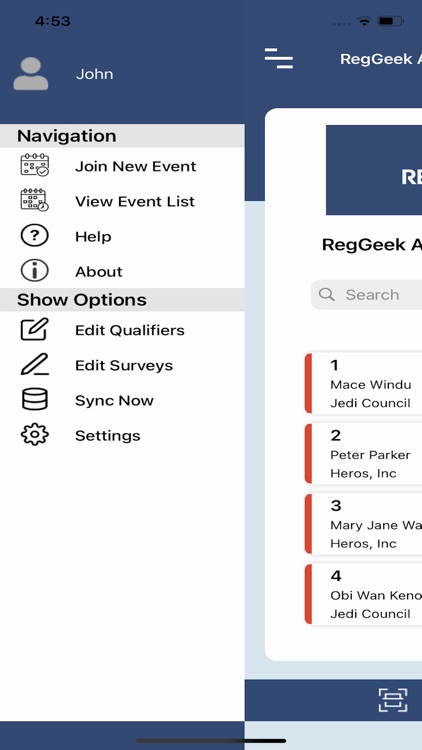
Task: Click the Help question mark icon
Action: [34, 236]
